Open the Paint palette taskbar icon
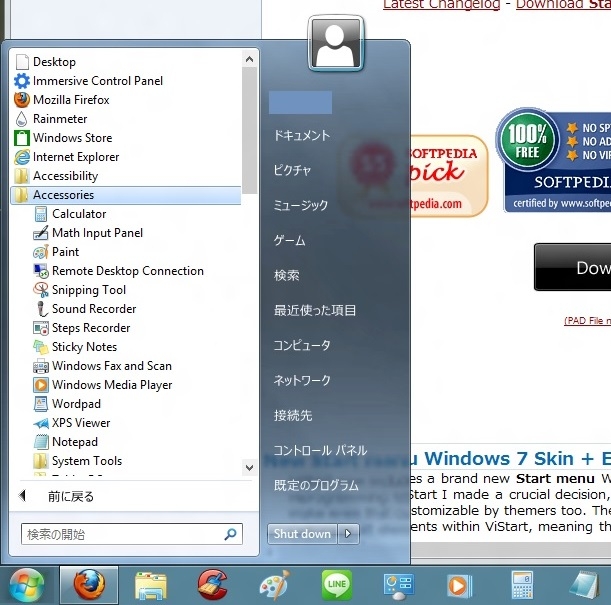 [x=275, y=585]
